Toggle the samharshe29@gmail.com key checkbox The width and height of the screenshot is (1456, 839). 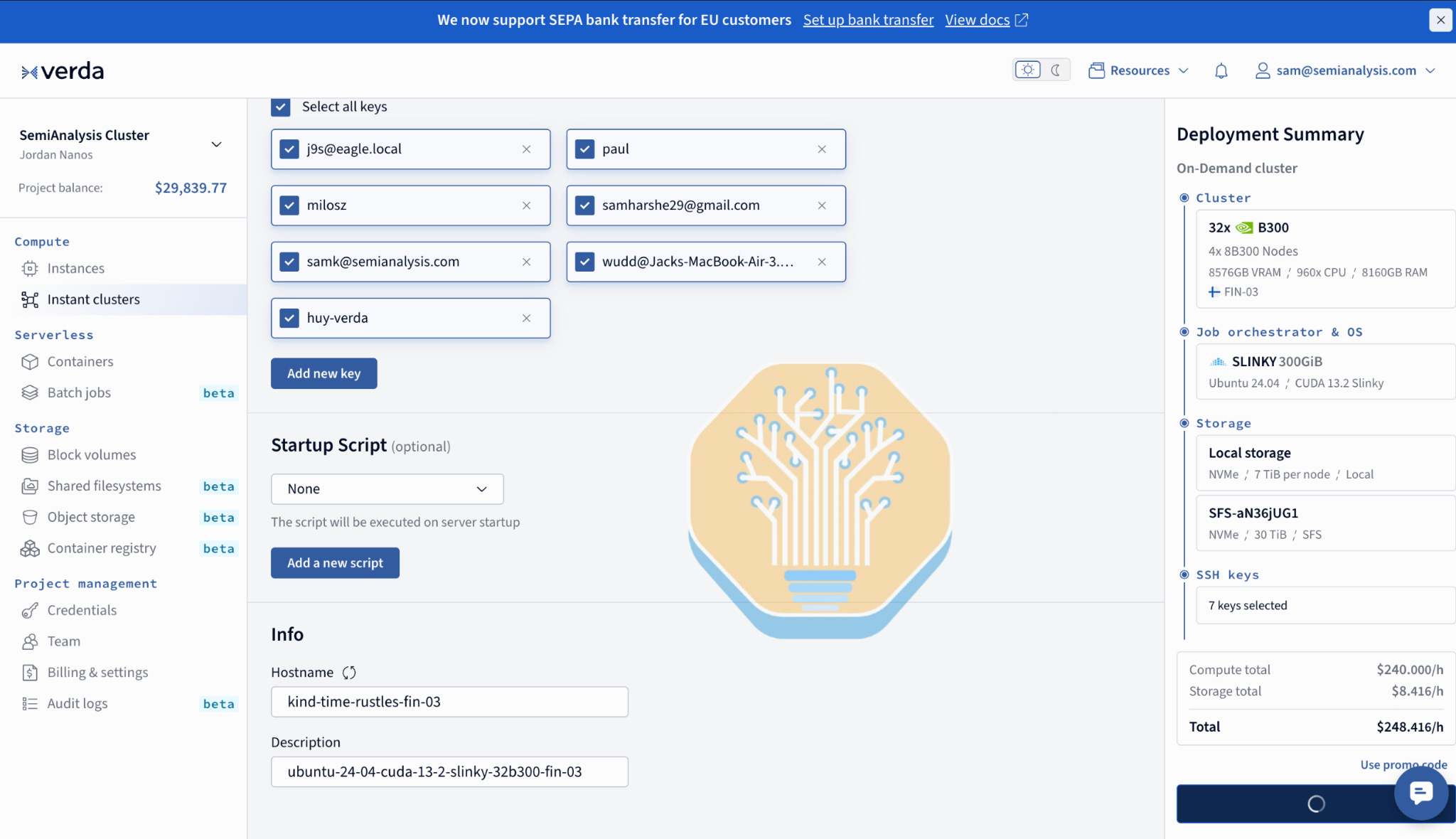pyautogui.click(x=584, y=205)
